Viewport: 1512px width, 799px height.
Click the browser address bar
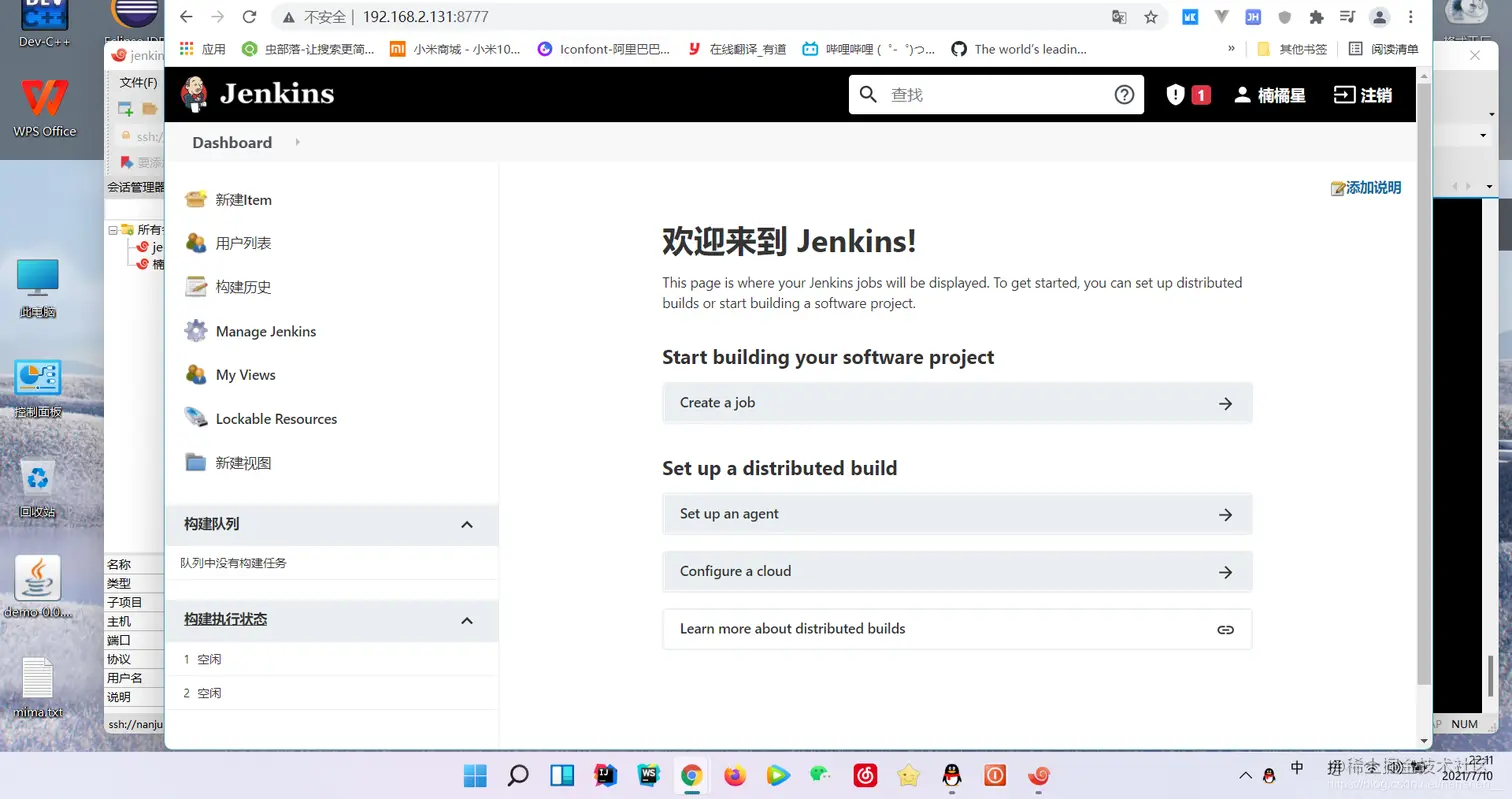(600, 16)
